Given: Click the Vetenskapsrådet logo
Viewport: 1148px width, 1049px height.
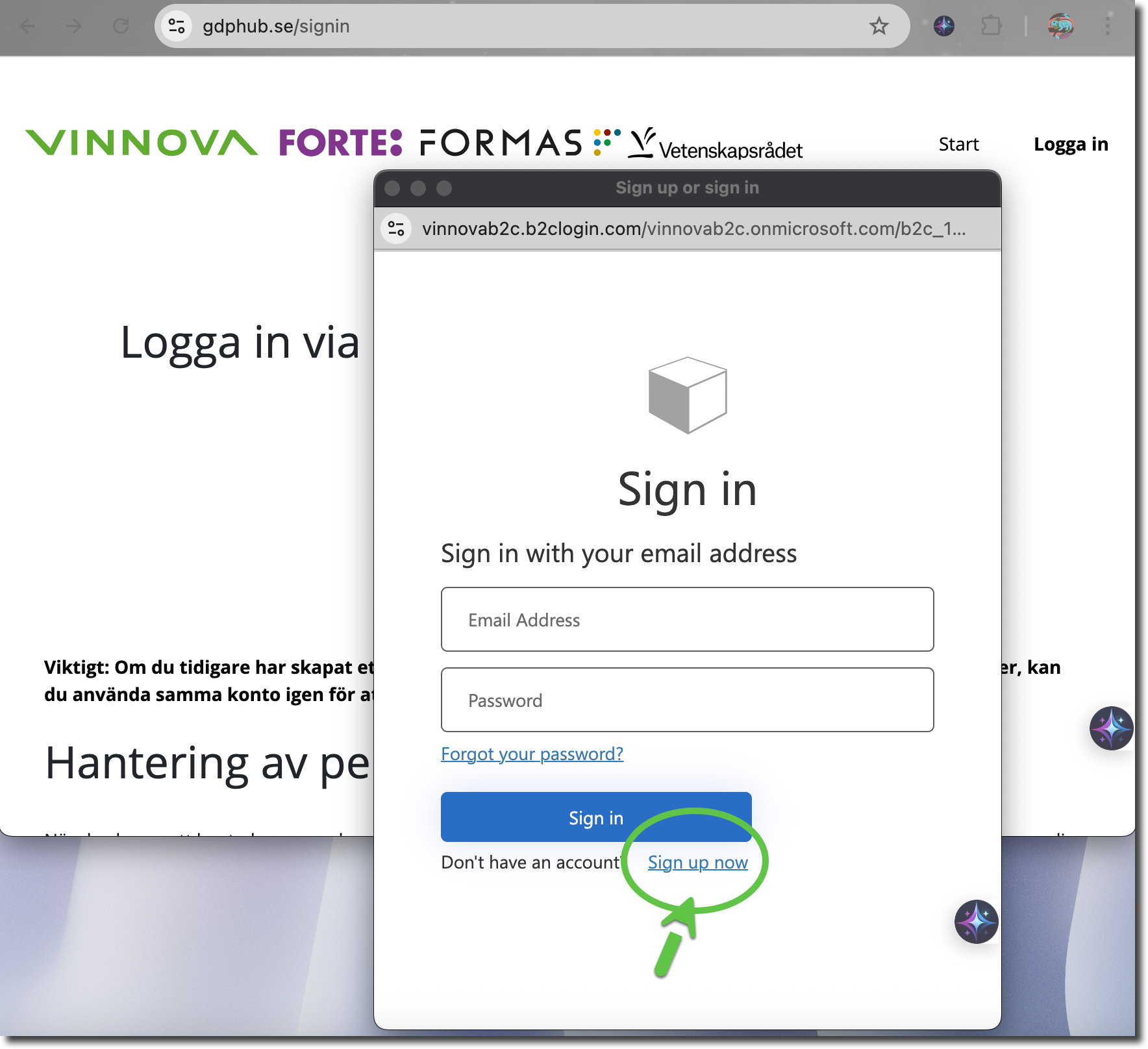Looking at the screenshot, I should click(716, 145).
